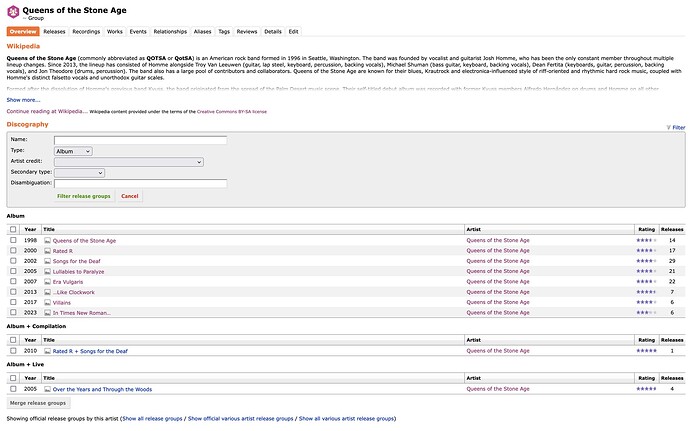Expand the Wikipedia text with Show more...
The image size is (690, 431).
coord(23,100)
